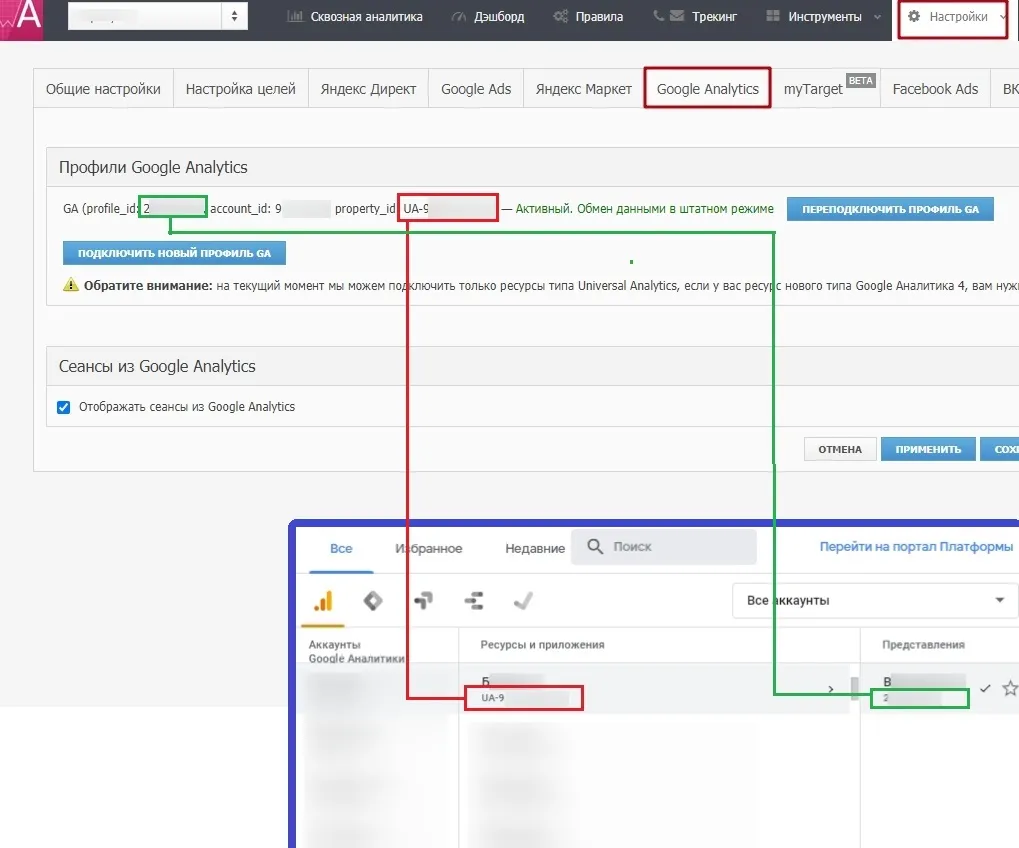This screenshot has width=1019, height=848.
Task: Select the Data Studio product icon
Action: coord(474,601)
